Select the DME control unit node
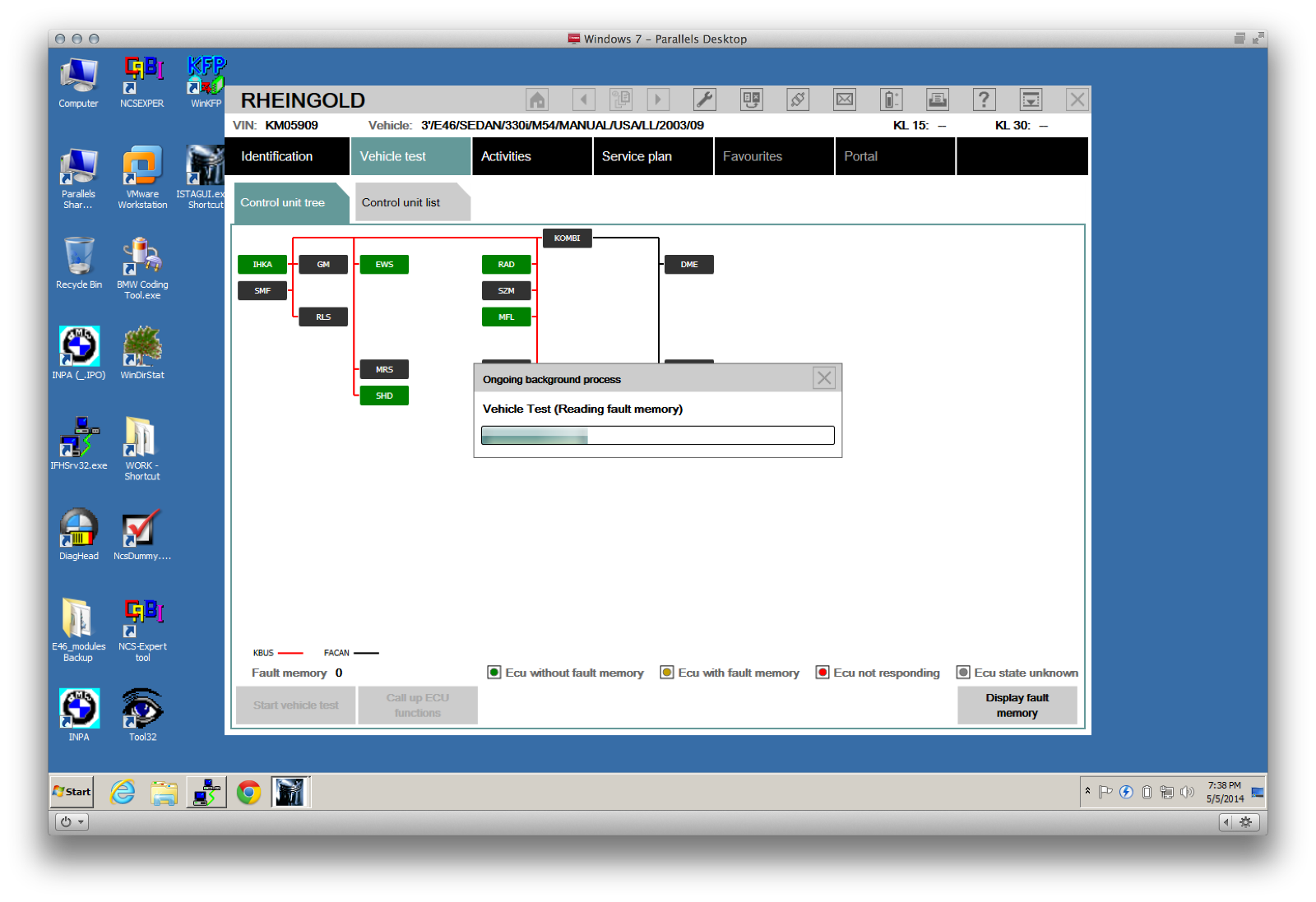Viewport: 1316px width, 902px height. [689, 265]
